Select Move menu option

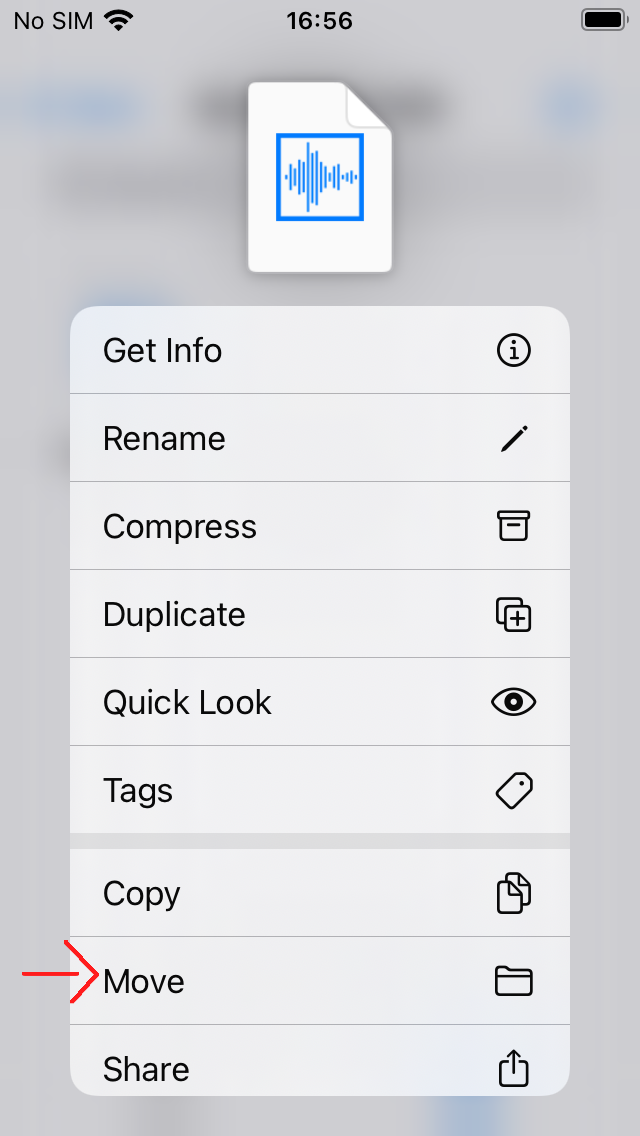point(145,982)
